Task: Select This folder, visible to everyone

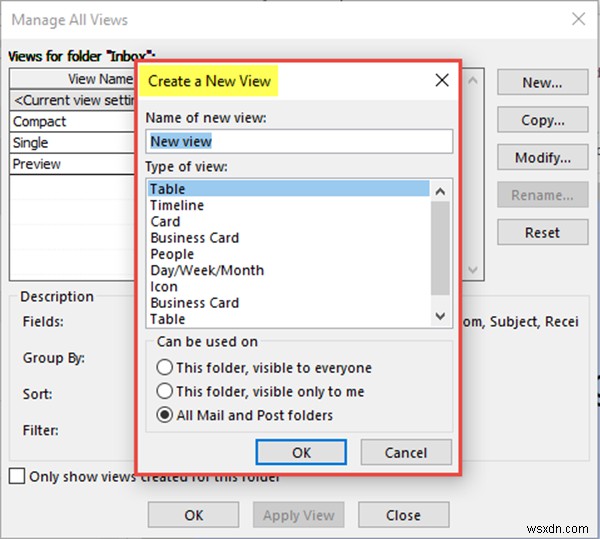Action: point(264,368)
